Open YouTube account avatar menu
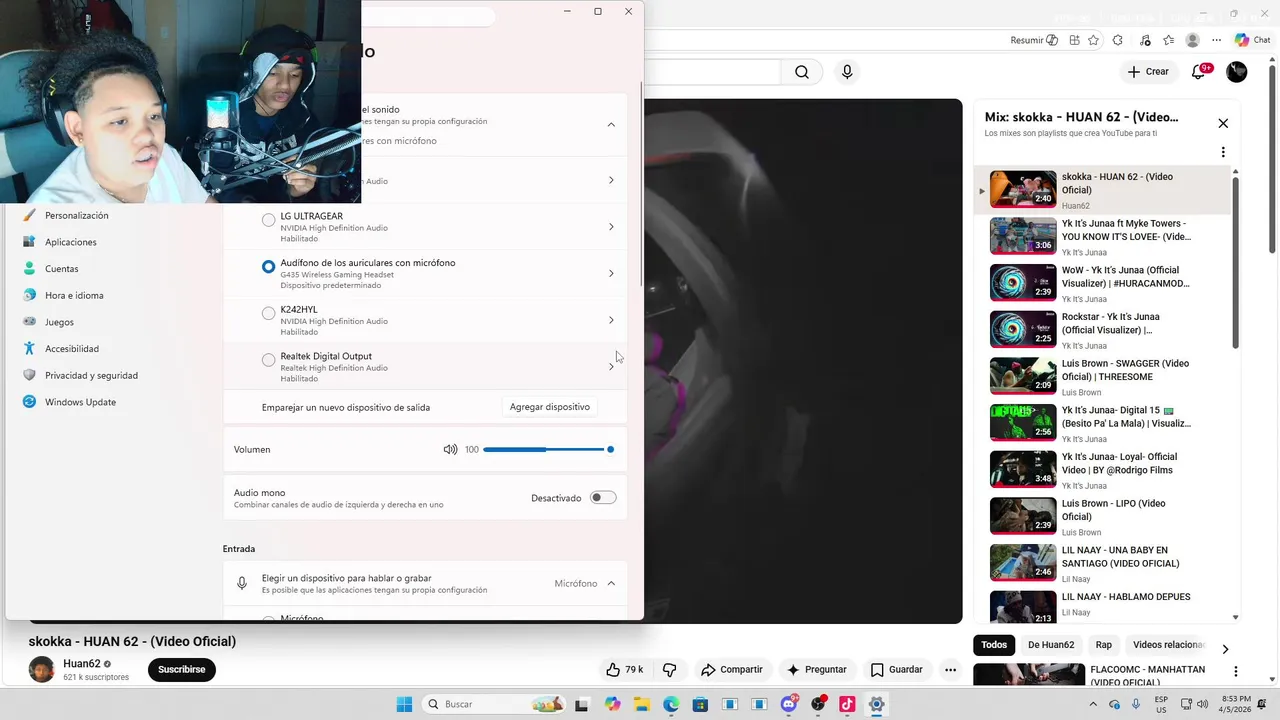 click(1237, 72)
